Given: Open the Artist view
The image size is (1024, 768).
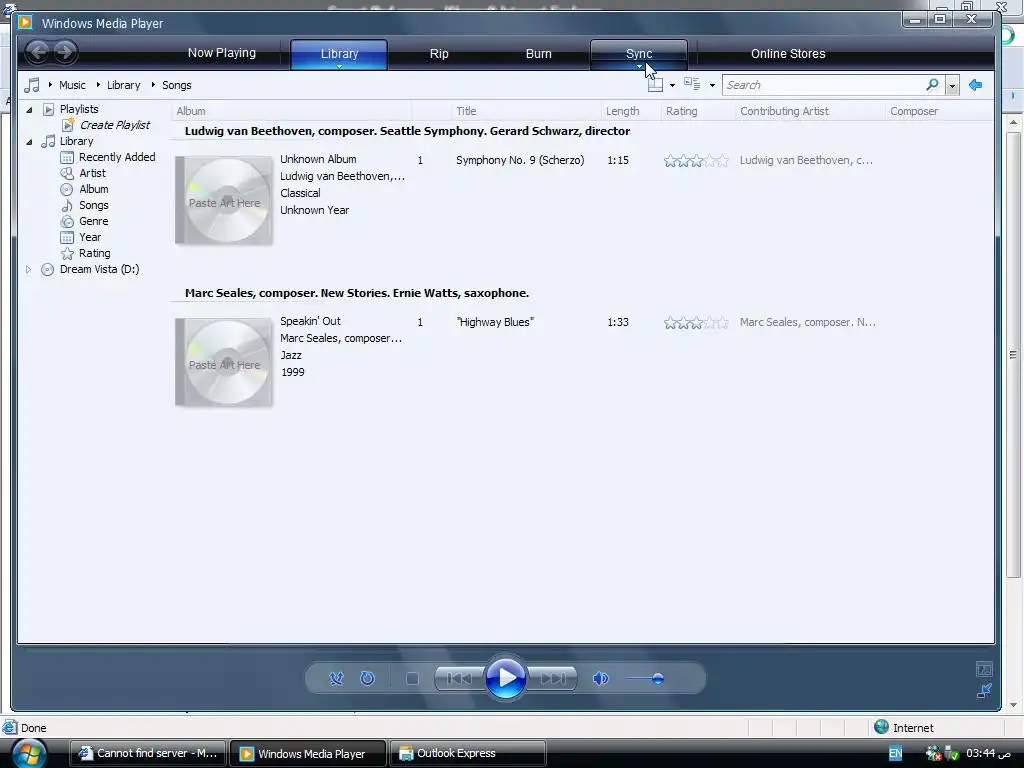Looking at the screenshot, I should click(x=92, y=173).
